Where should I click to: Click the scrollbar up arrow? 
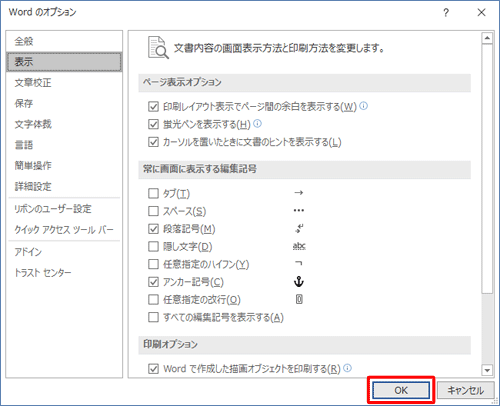click(x=487, y=38)
